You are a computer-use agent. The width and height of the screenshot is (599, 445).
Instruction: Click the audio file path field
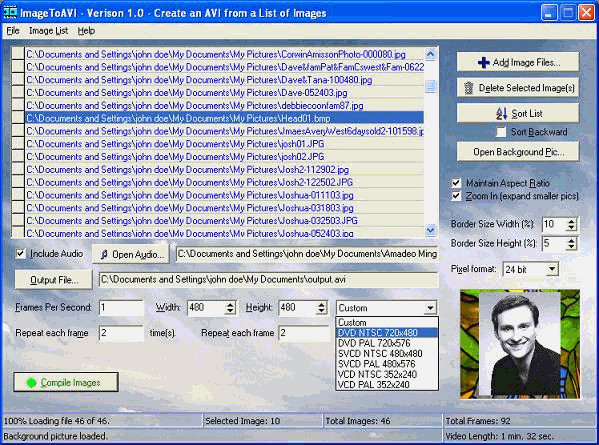(307, 254)
